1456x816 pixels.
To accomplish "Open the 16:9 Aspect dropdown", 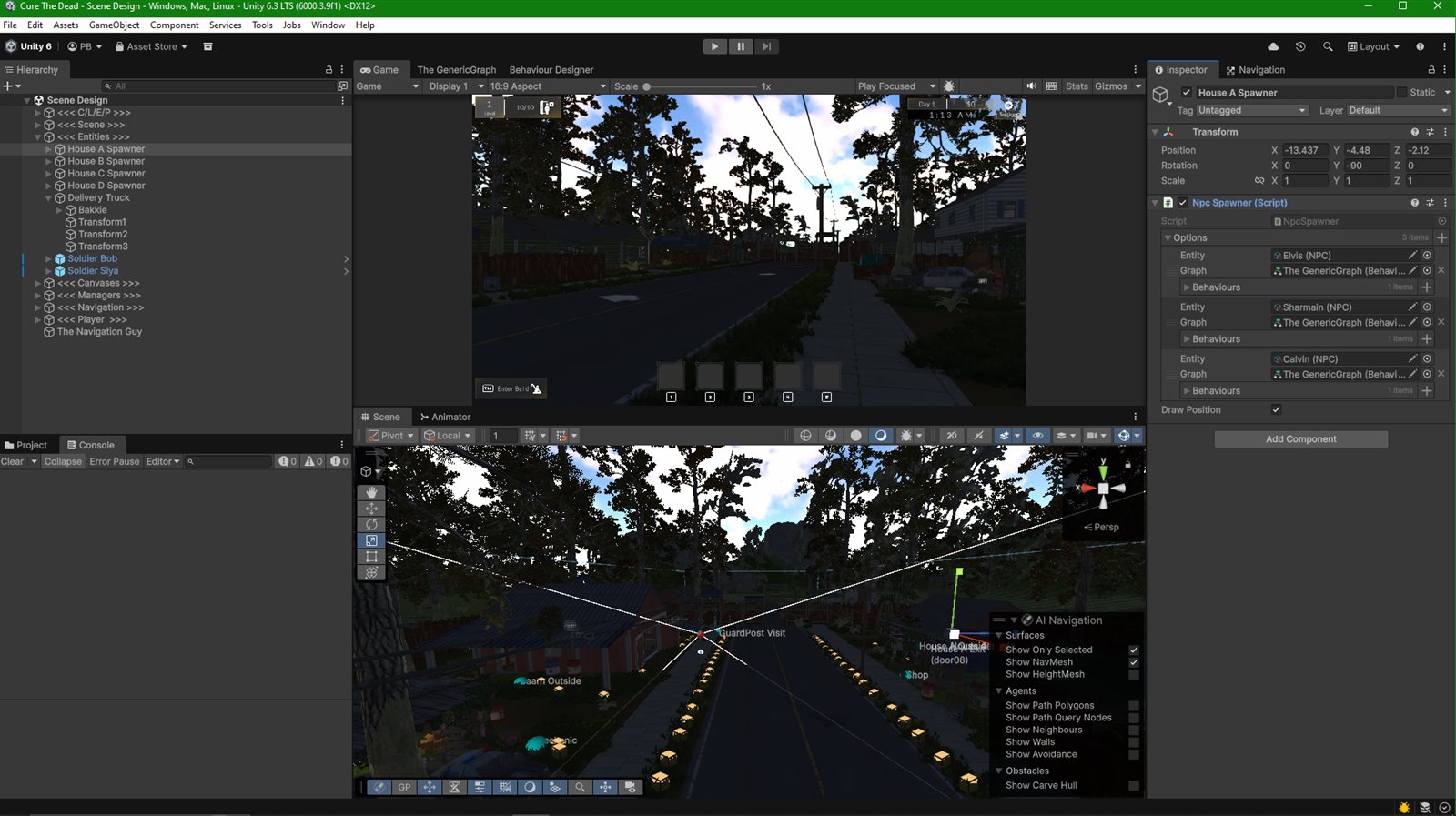I will (x=548, y=86).
